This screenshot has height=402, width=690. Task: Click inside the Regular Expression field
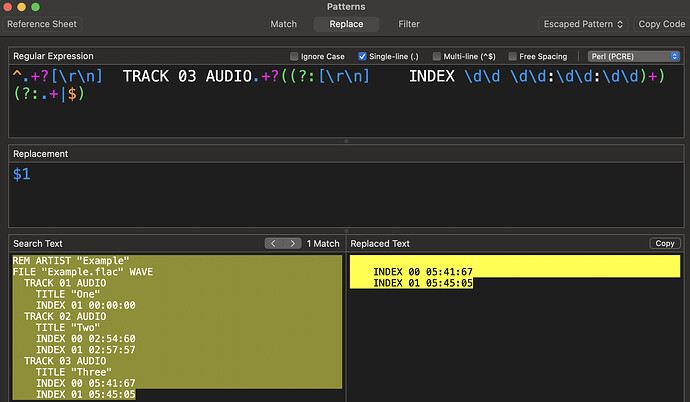click(346, 101)
